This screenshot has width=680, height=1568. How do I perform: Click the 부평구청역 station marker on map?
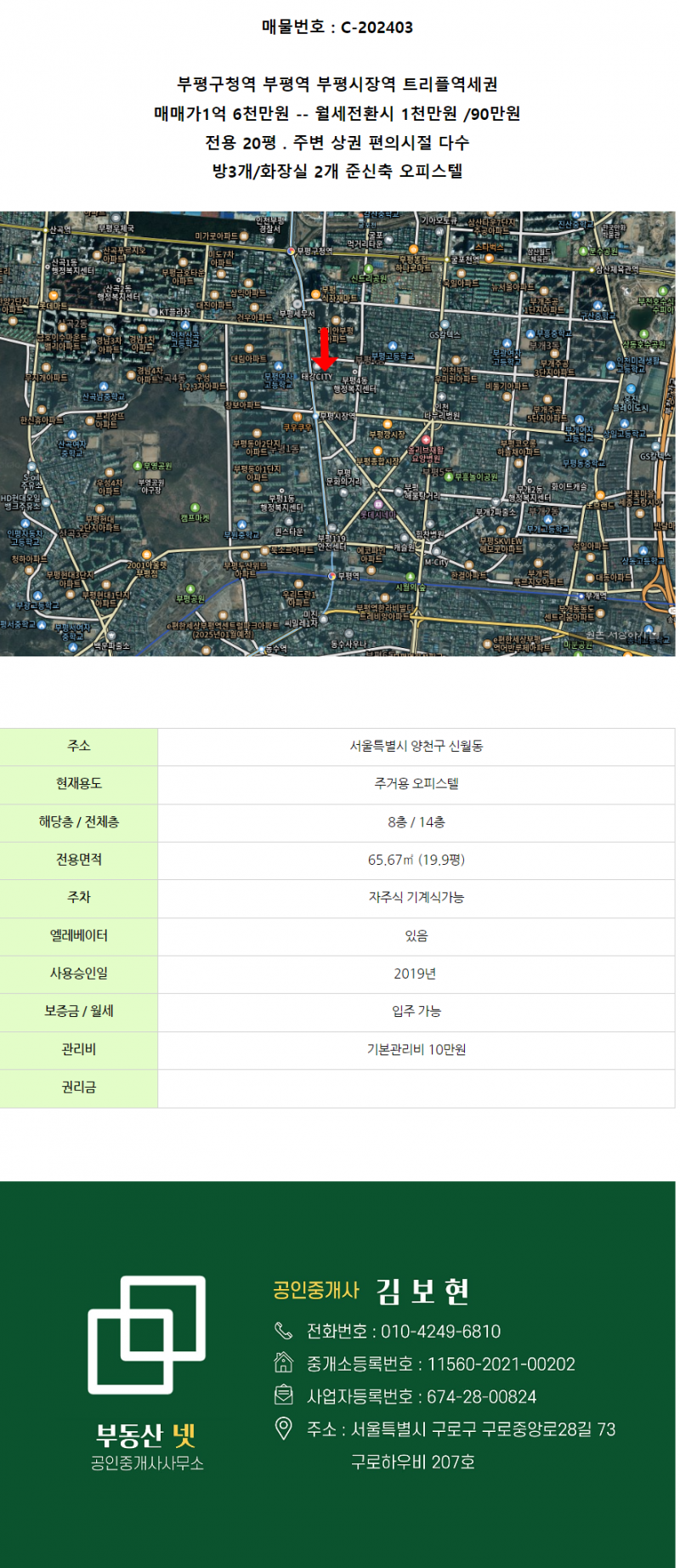[291, 251]
